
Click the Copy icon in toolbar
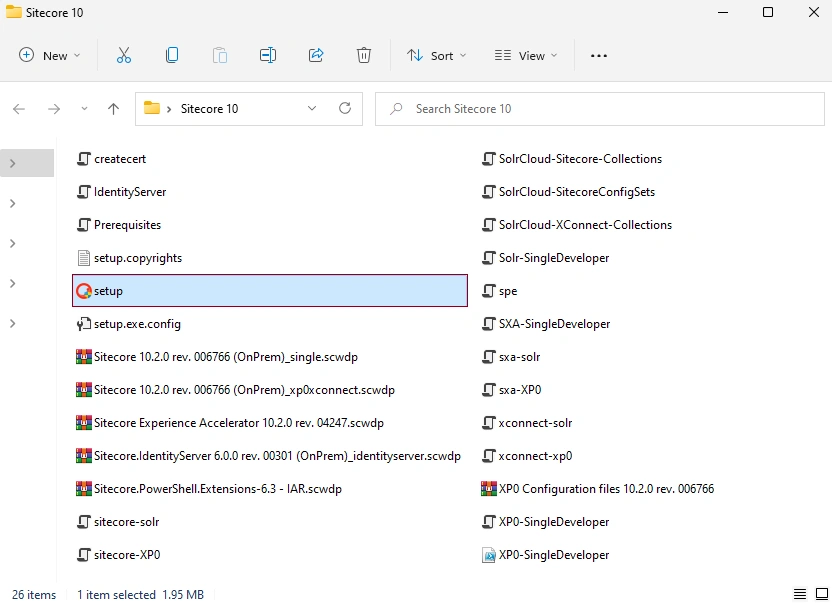tap(172, 55)
